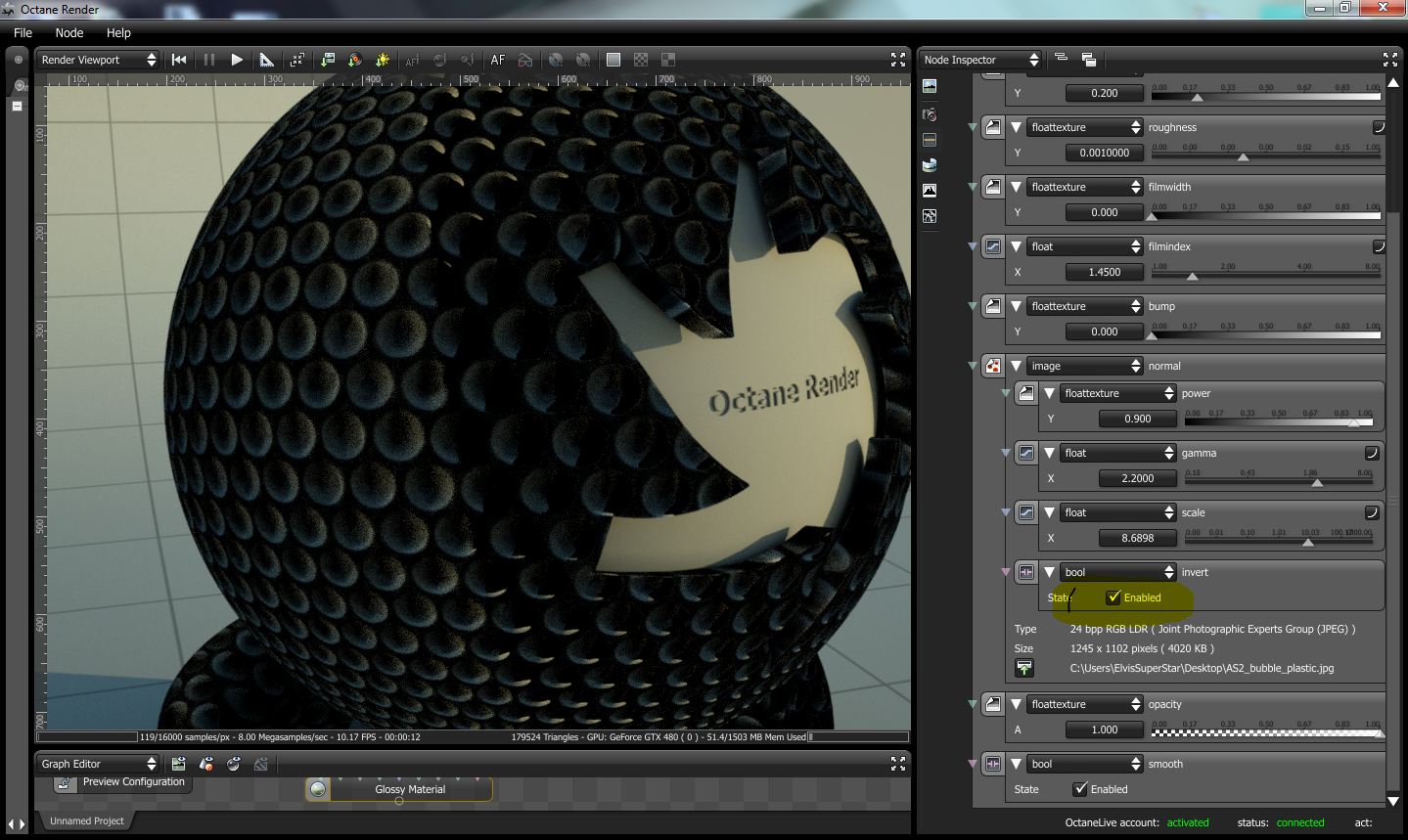Toggle the curve button on gamma row
Viewport: 1408px width, 840px height.
(x=1372, y=453)
